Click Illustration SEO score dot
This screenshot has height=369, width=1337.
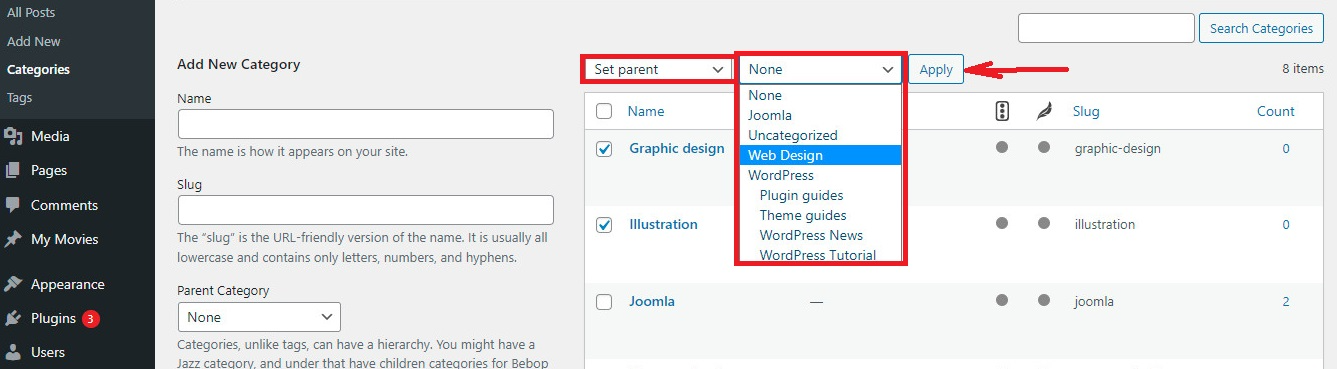tap(1002, 223)
